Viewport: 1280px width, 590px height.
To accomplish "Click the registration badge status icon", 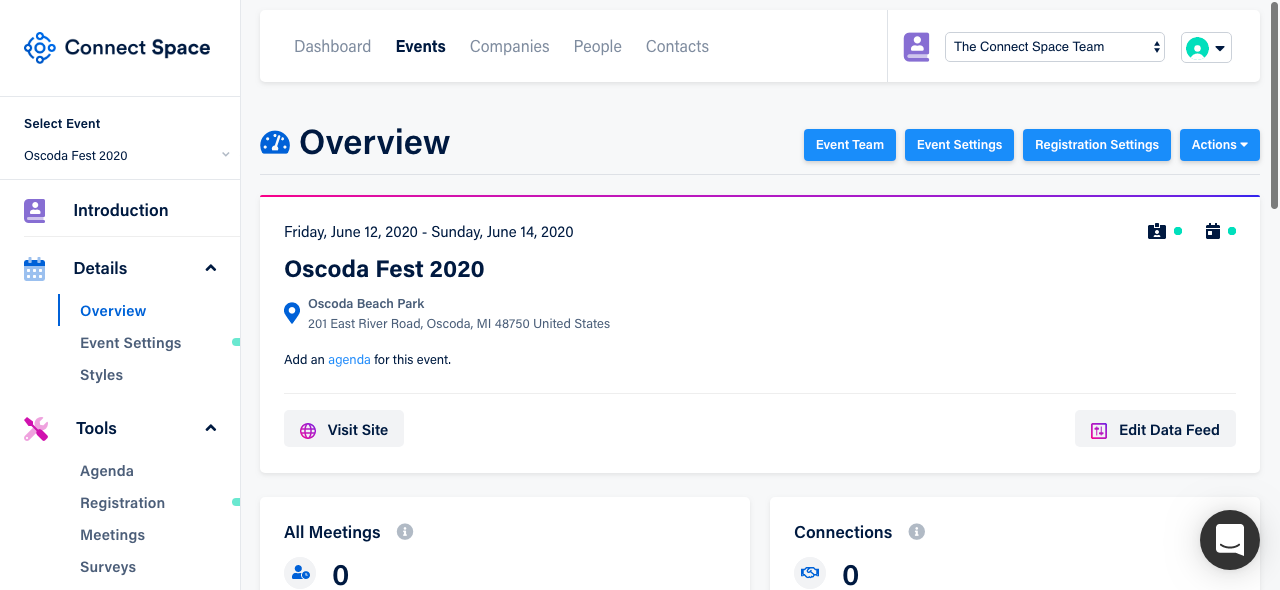I will [x=1157, y=231].
